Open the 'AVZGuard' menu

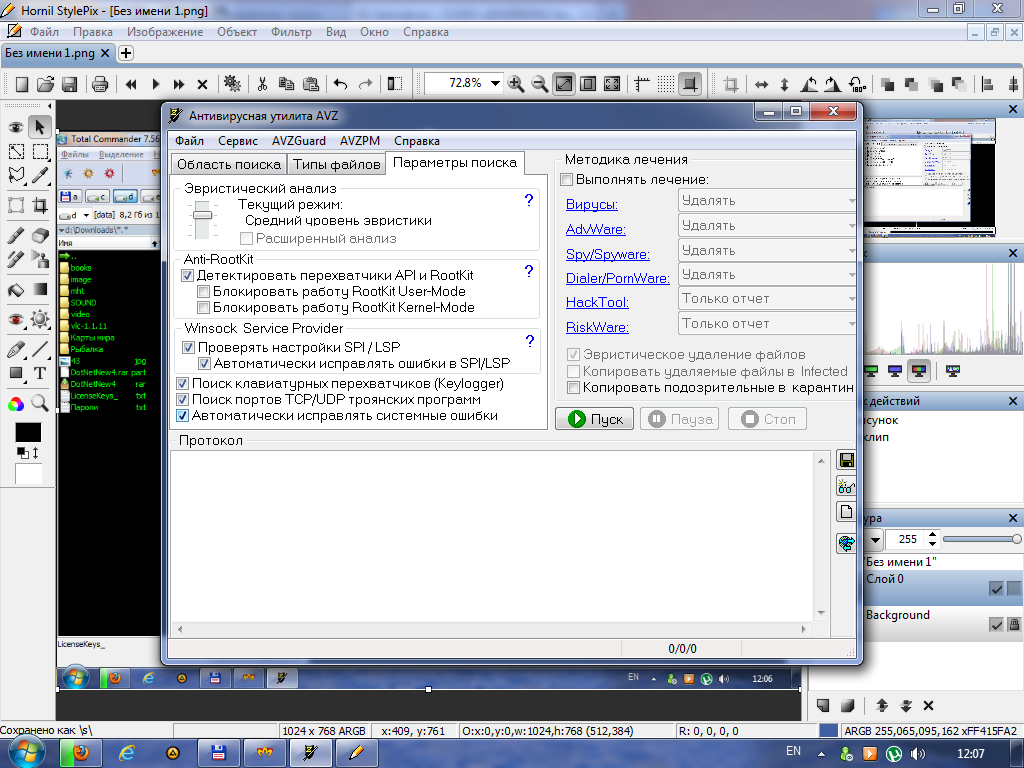tap(298, 141)
